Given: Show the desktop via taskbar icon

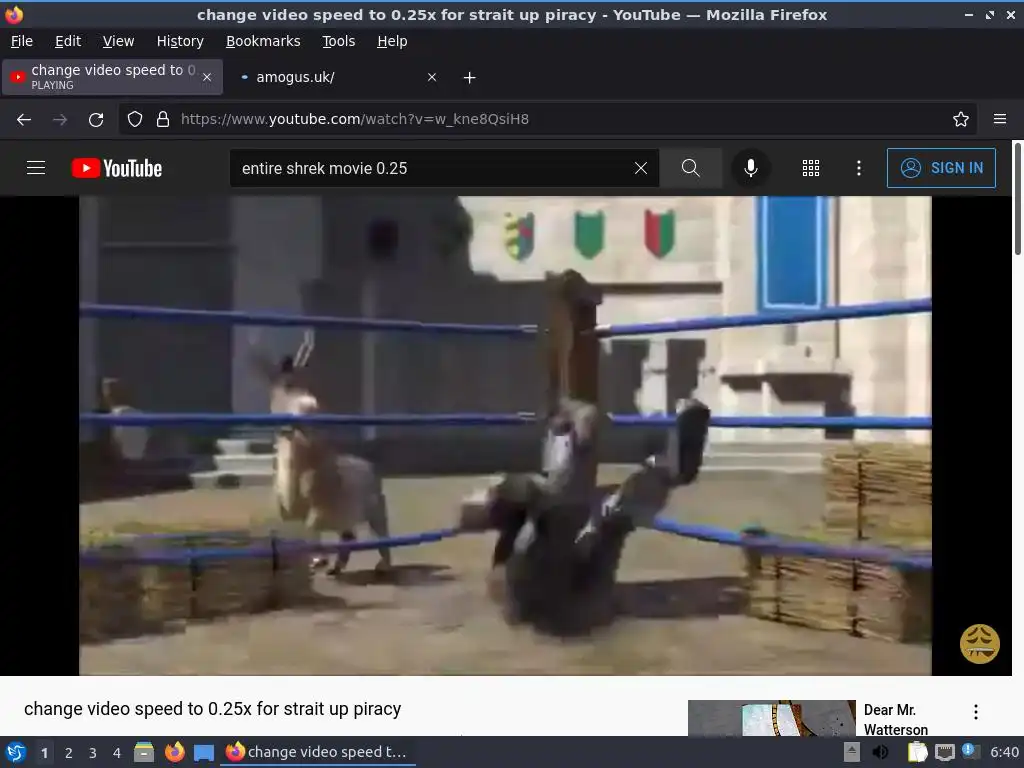Looking at the screenshot, I should click(x=204, y=753).
